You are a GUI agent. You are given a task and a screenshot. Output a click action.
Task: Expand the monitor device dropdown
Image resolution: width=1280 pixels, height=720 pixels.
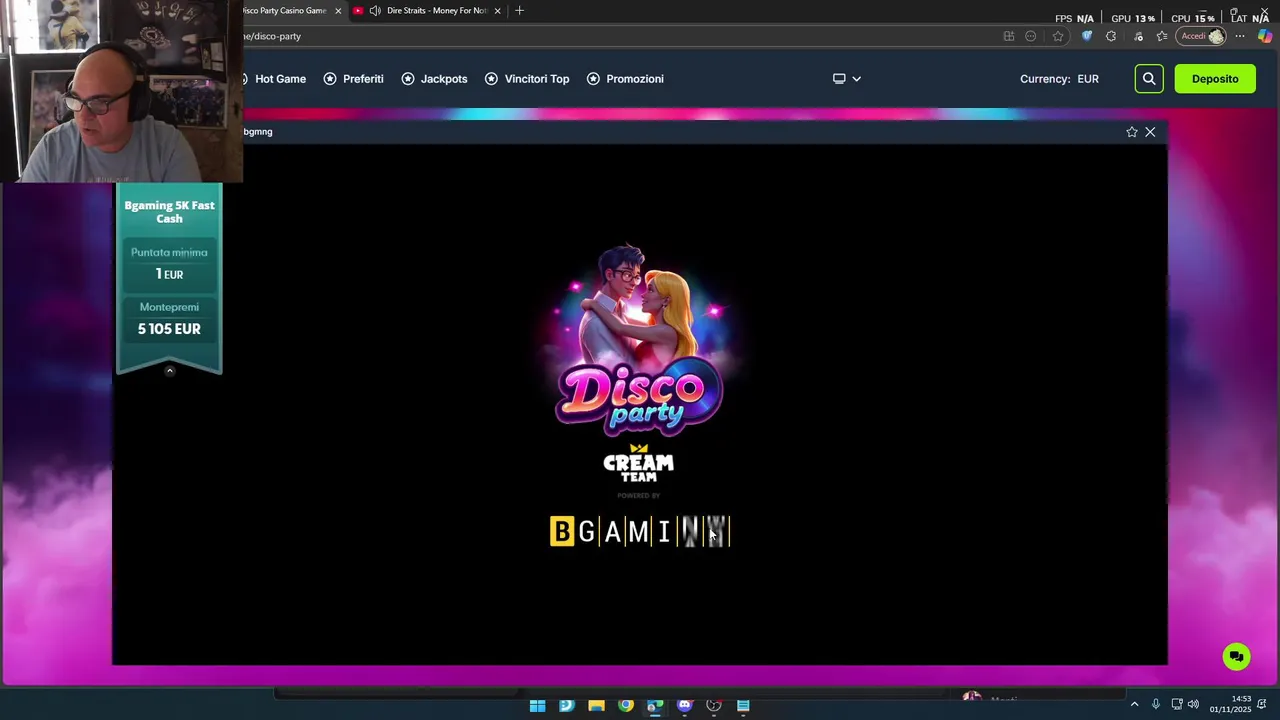847,79
